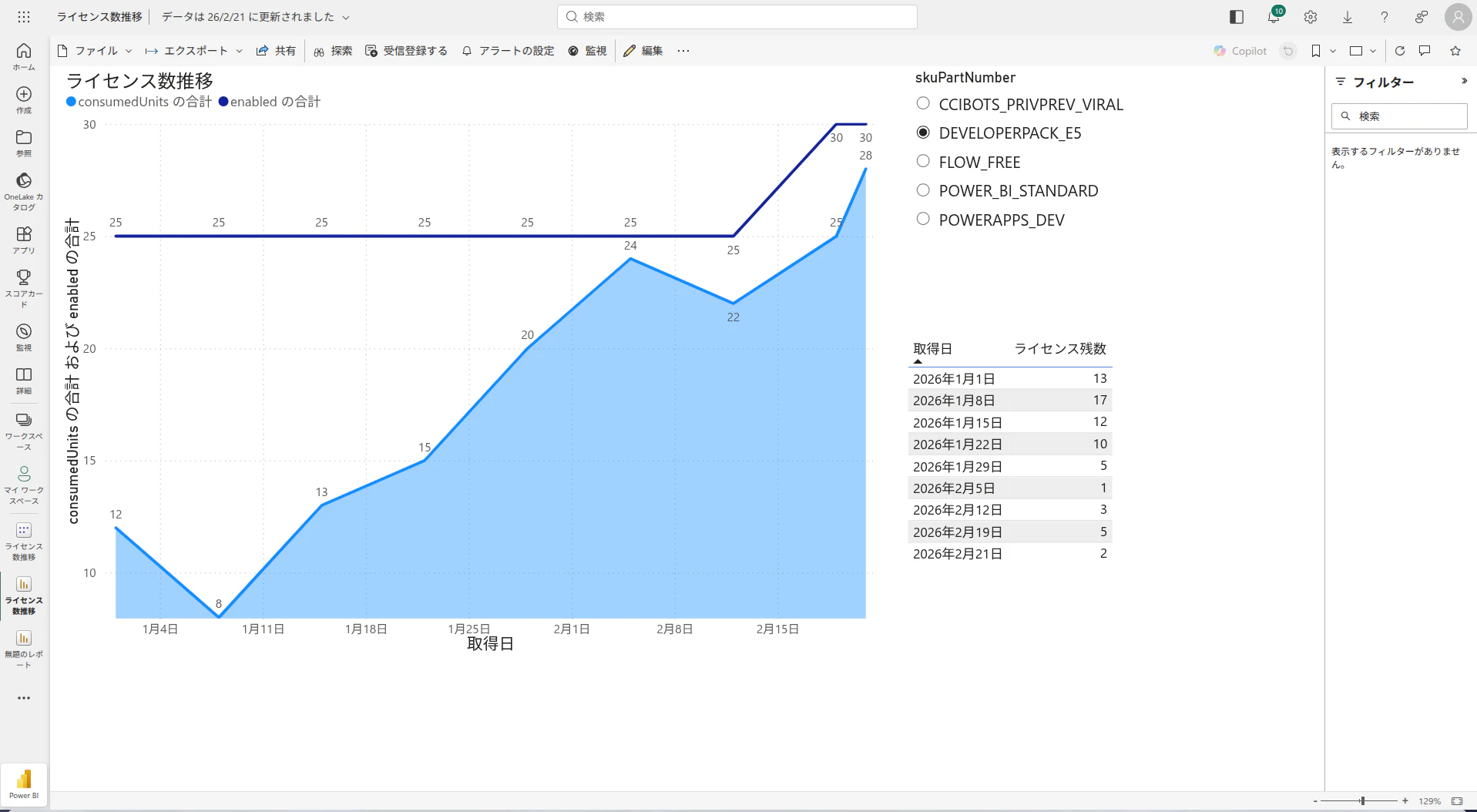Click the 2026年1月22日 table cell
The height and width of the screenshot is (812, 1477).
pos(958,445)
